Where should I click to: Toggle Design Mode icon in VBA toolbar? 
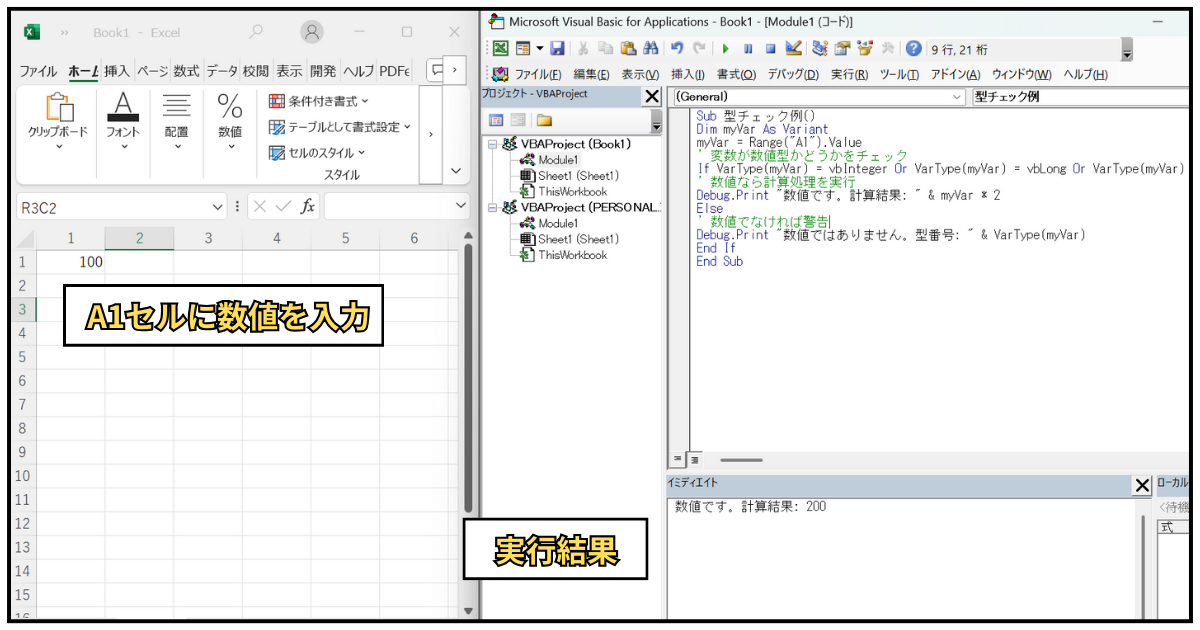pos(794,48)
